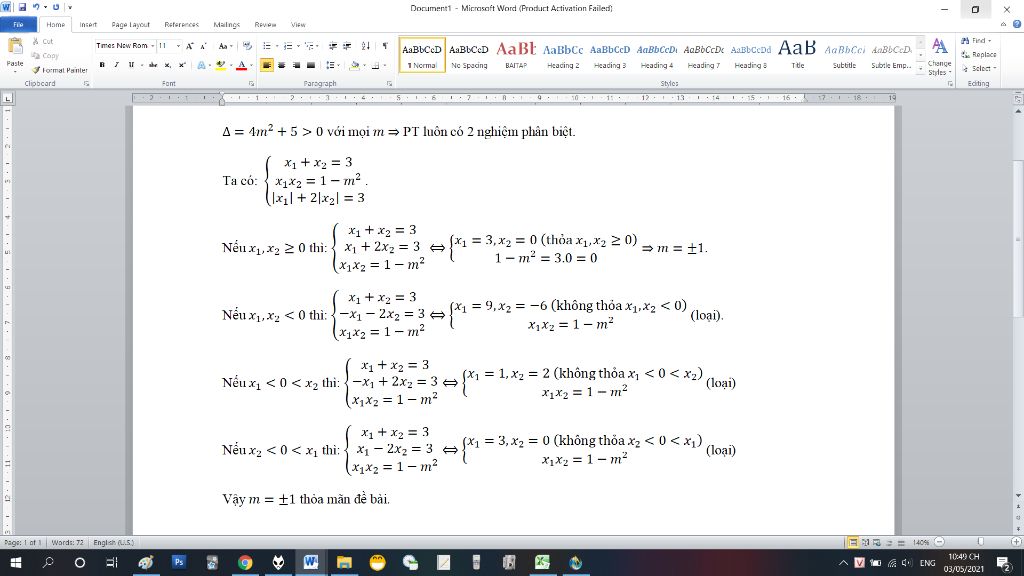This screenshot has width=1024, height=576.
Task: Toggle Bold formatting
Action: (102, 65)
